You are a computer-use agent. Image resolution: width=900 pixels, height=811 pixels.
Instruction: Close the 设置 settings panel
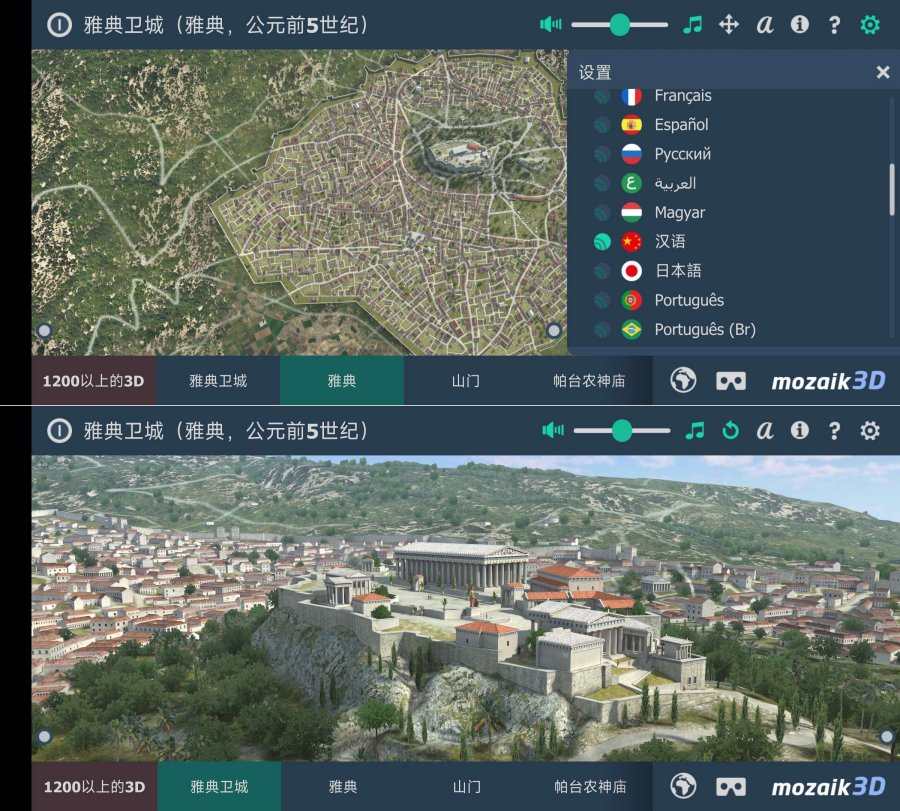(883, 72)
